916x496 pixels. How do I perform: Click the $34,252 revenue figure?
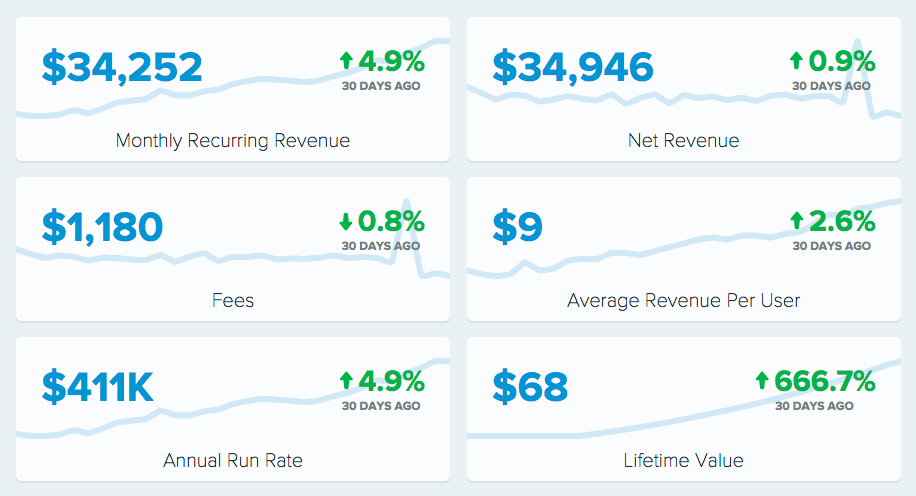click(x=122, y=68)
